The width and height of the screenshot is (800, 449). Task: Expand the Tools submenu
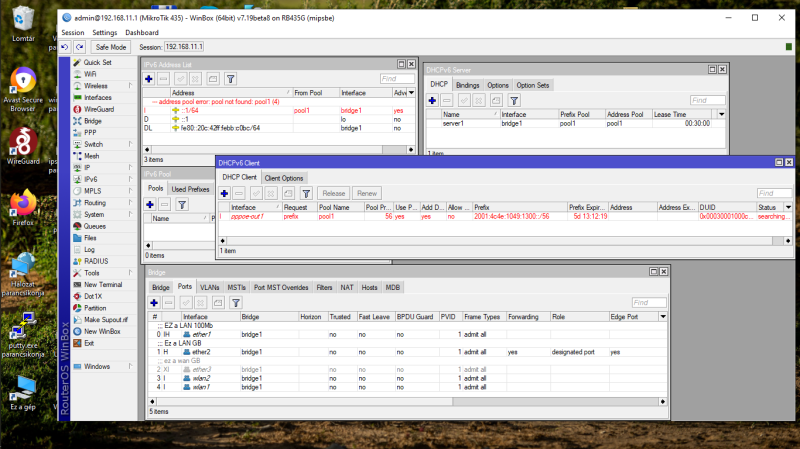[131, 273]
